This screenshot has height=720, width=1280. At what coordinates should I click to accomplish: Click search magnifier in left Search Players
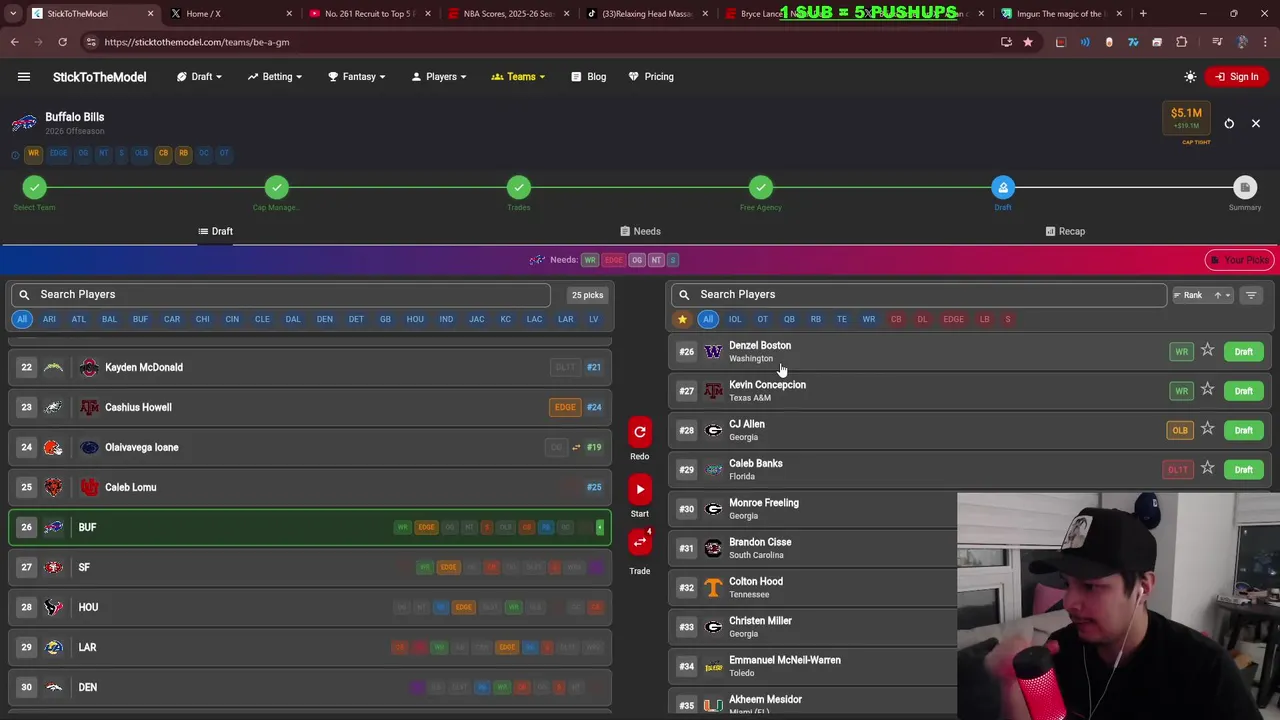24,295
